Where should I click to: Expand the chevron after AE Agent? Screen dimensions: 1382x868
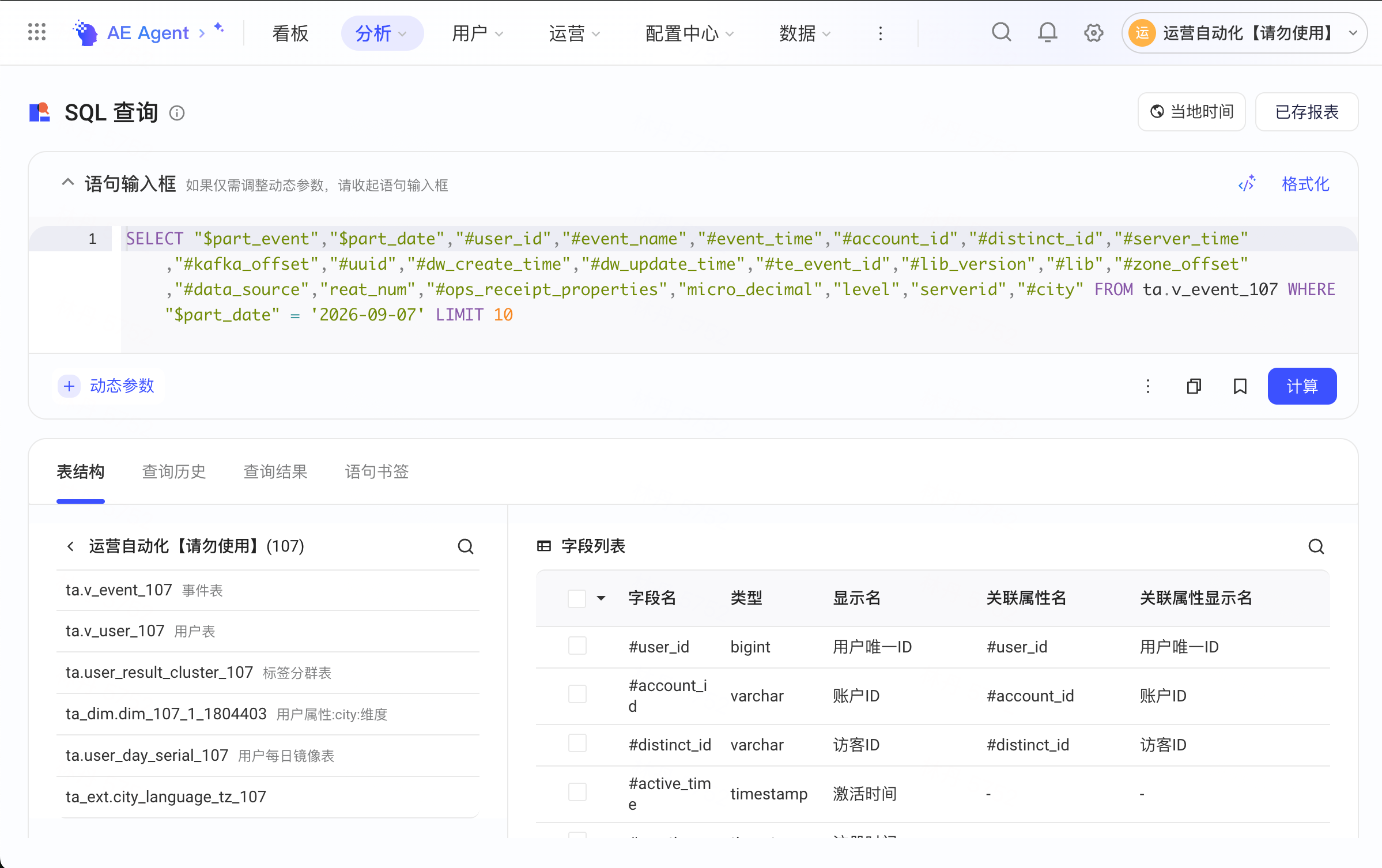click(x=202, y=33)
